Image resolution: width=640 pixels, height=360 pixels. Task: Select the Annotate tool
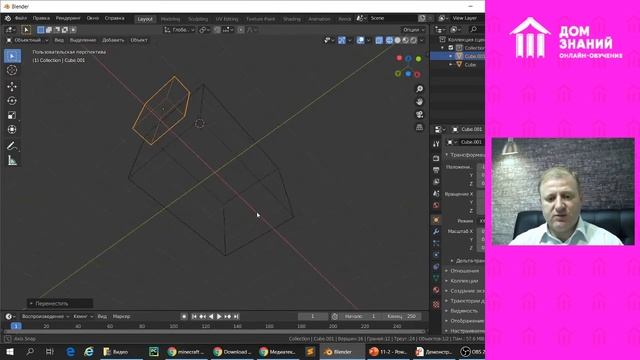pyautogui.click(x=12, y=146)
